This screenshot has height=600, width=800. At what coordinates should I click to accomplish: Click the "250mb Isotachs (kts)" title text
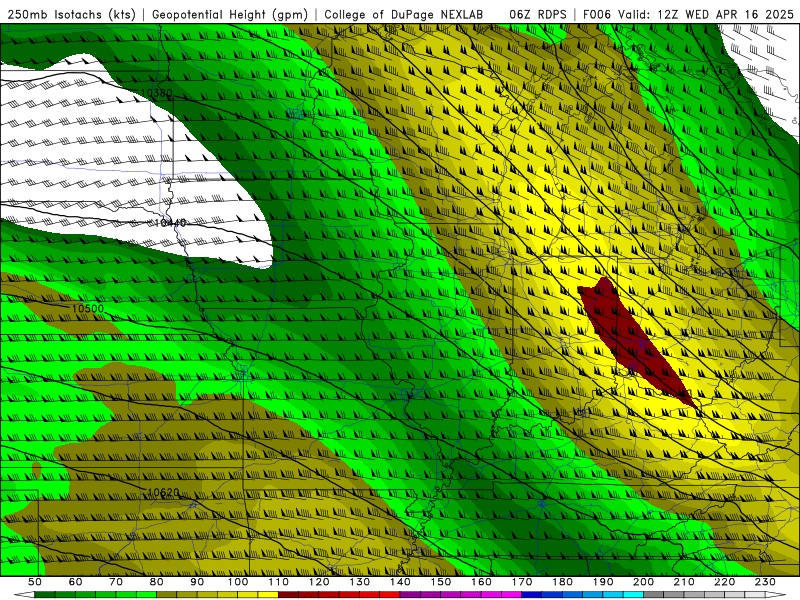(72, 14)
